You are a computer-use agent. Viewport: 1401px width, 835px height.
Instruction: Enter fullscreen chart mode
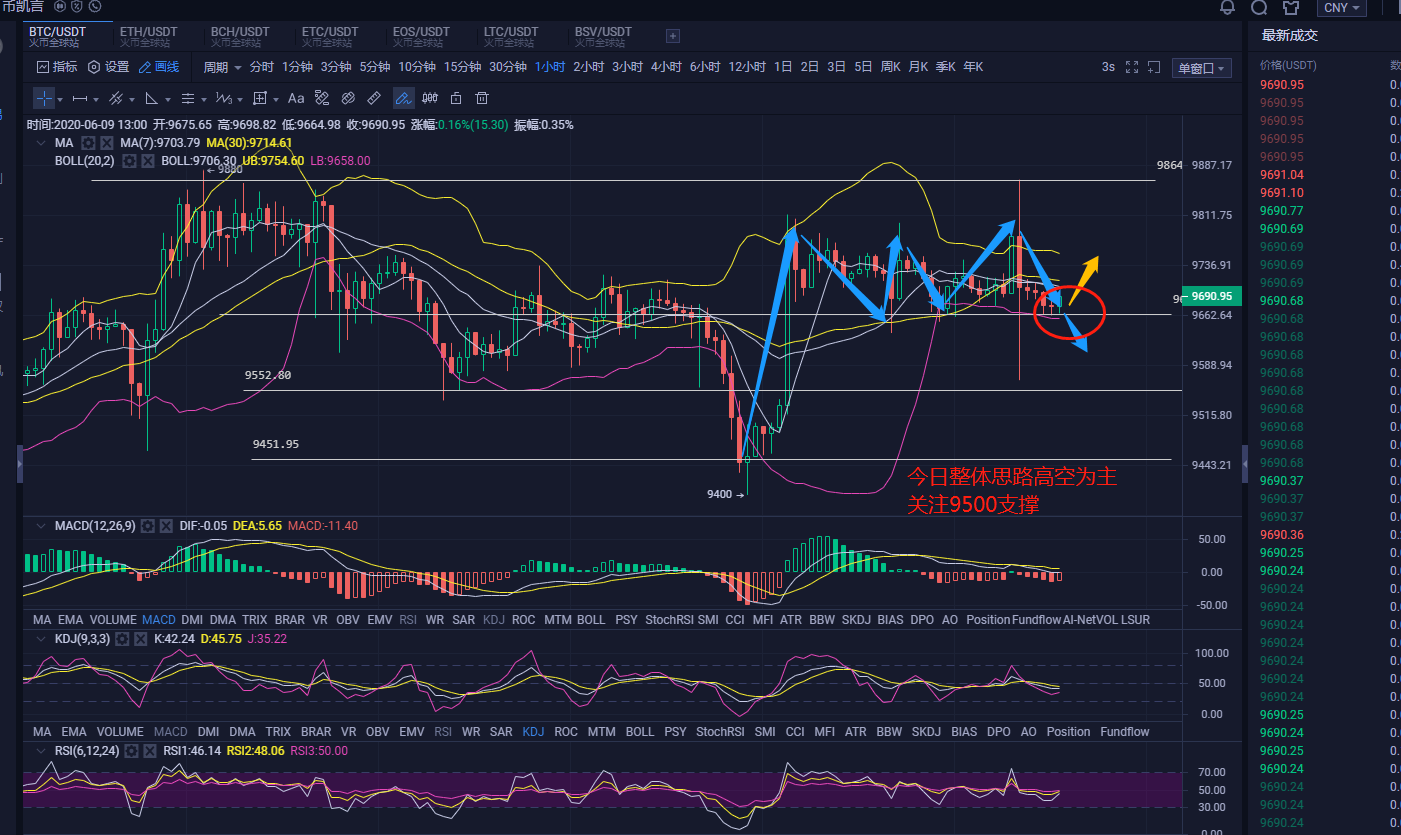coord(1133,67)
